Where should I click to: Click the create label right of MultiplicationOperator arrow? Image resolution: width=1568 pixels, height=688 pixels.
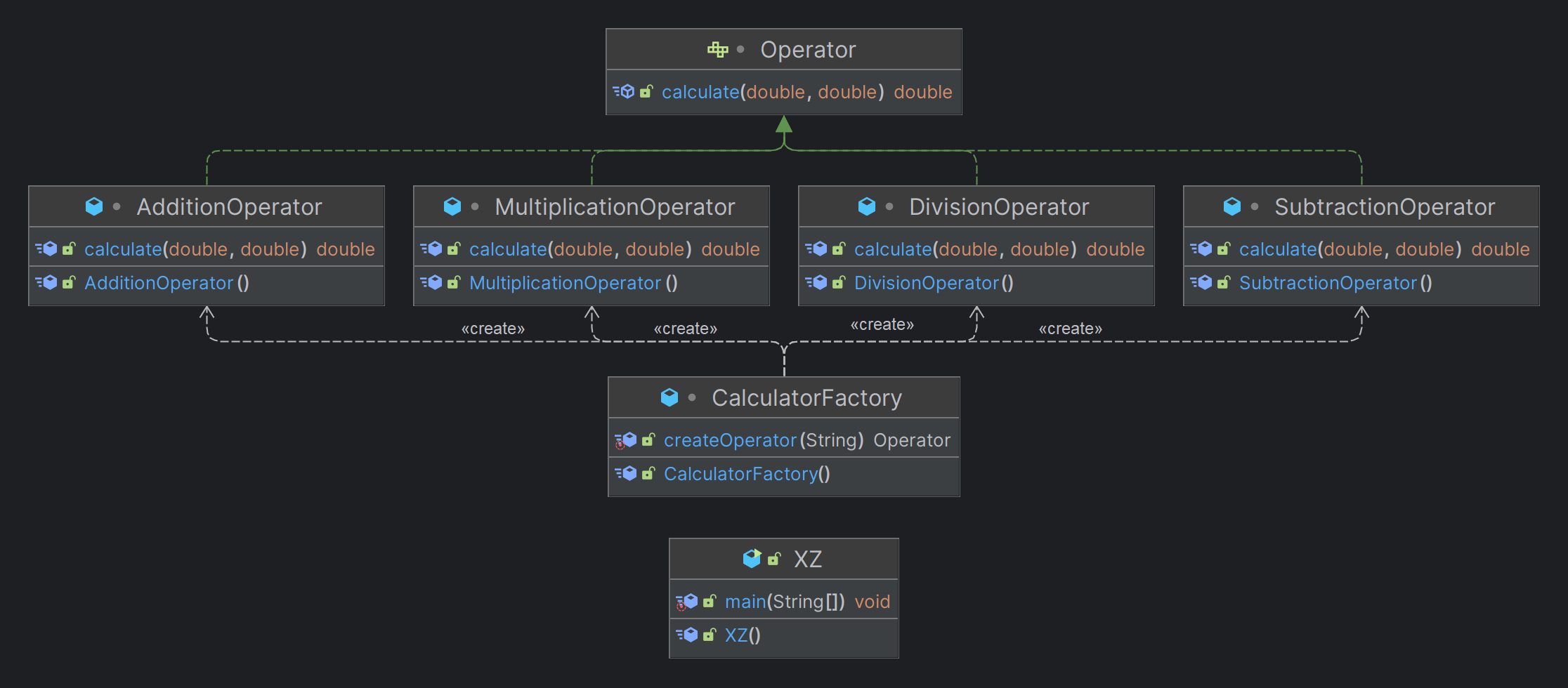685,329
